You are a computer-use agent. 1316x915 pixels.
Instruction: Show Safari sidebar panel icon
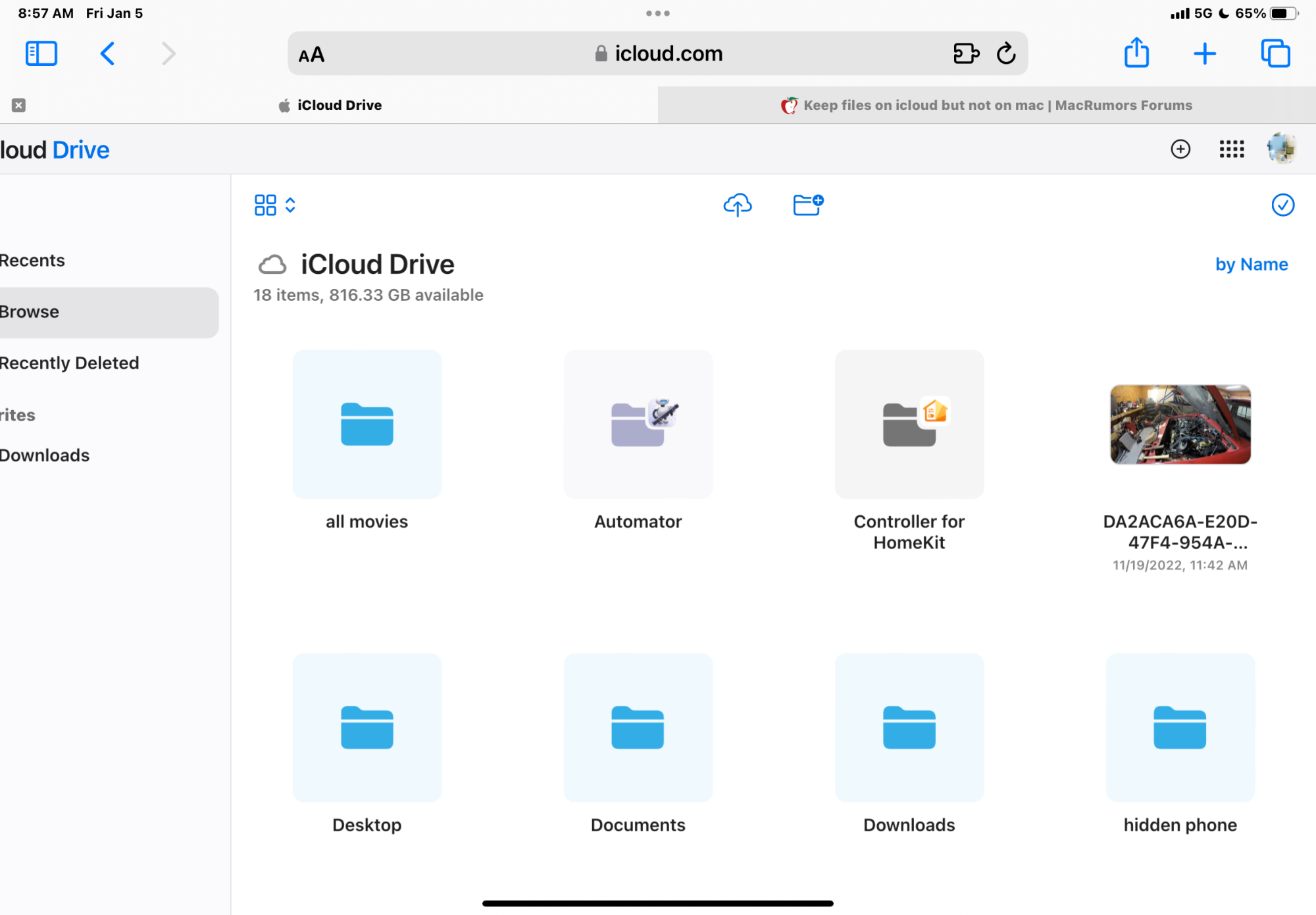(x=41, y=53)
